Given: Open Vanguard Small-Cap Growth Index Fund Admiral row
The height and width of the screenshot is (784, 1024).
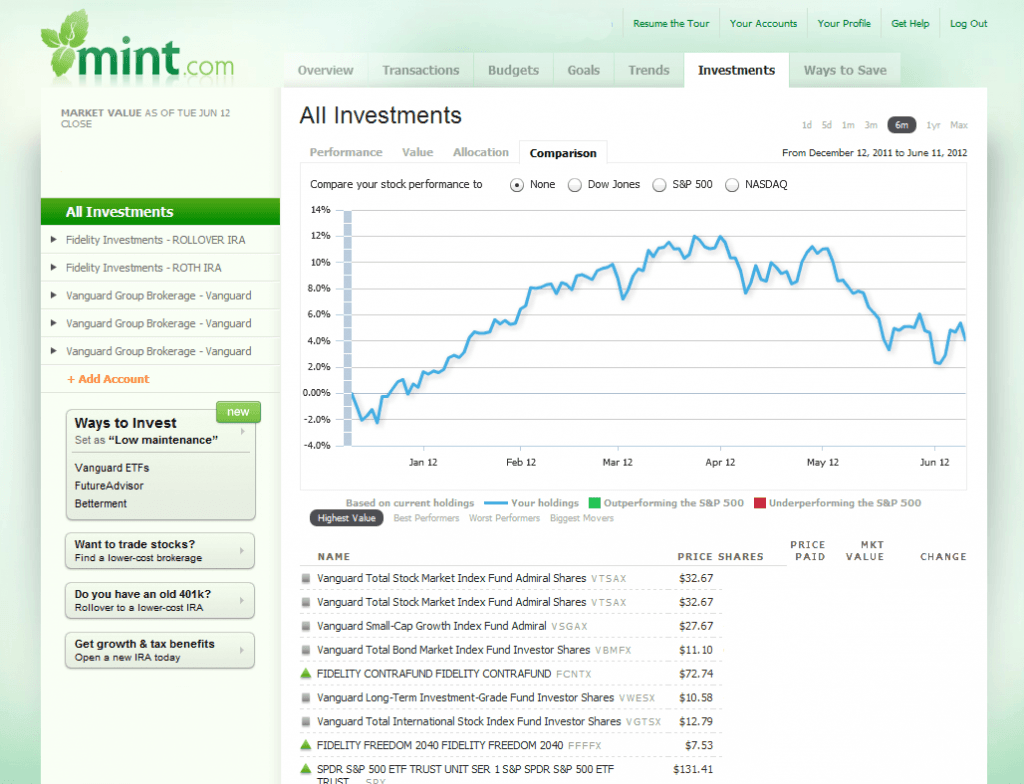Looking at the screenshot, I should pyautogui.click(x=511, y=626).
